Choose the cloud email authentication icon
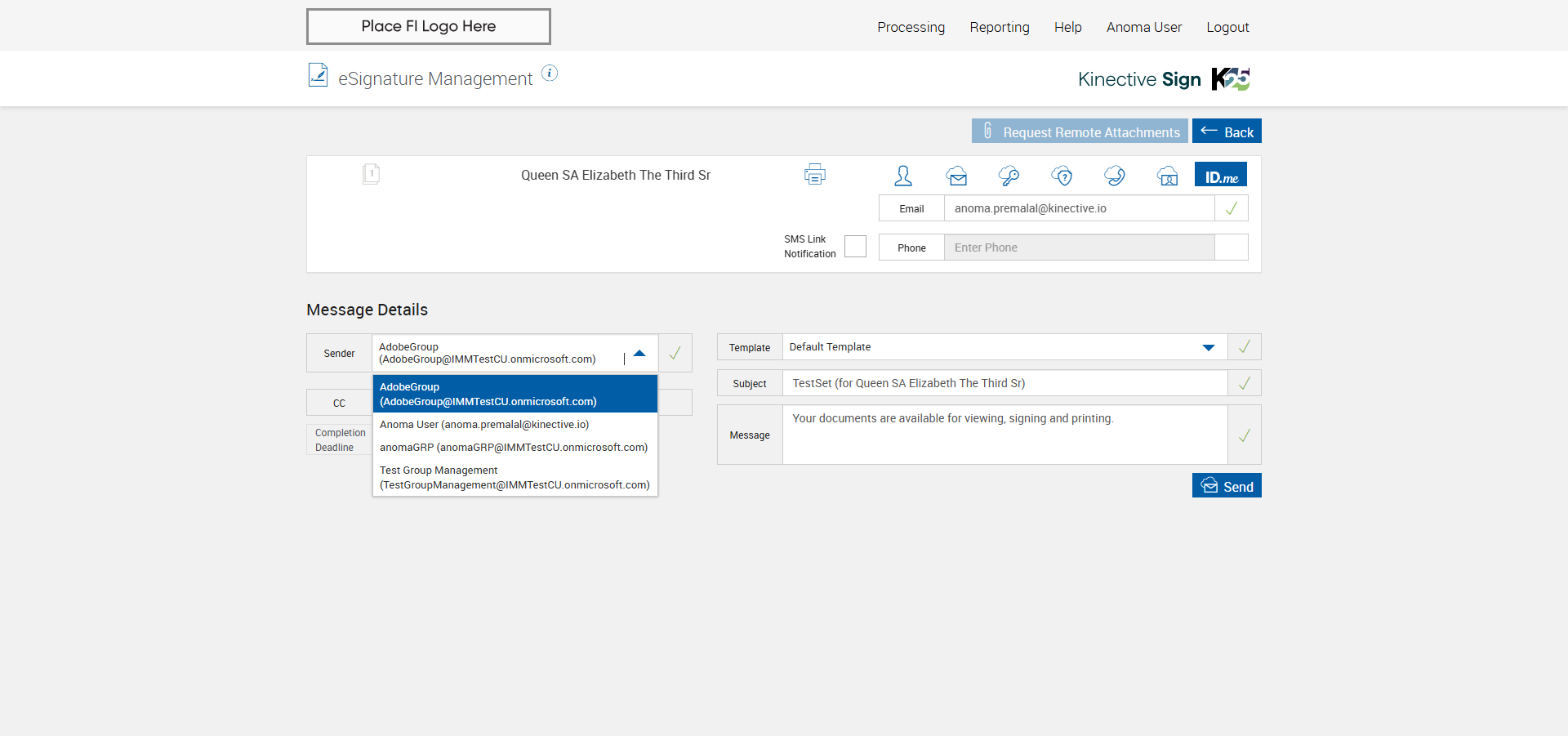Viewport: 1568px width, 736px height. click(956, 176)
